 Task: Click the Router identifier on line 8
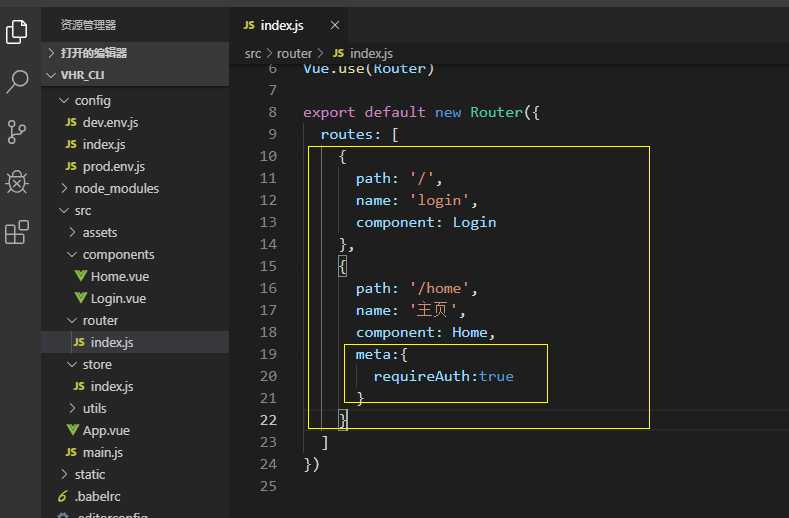click(497, 112)
